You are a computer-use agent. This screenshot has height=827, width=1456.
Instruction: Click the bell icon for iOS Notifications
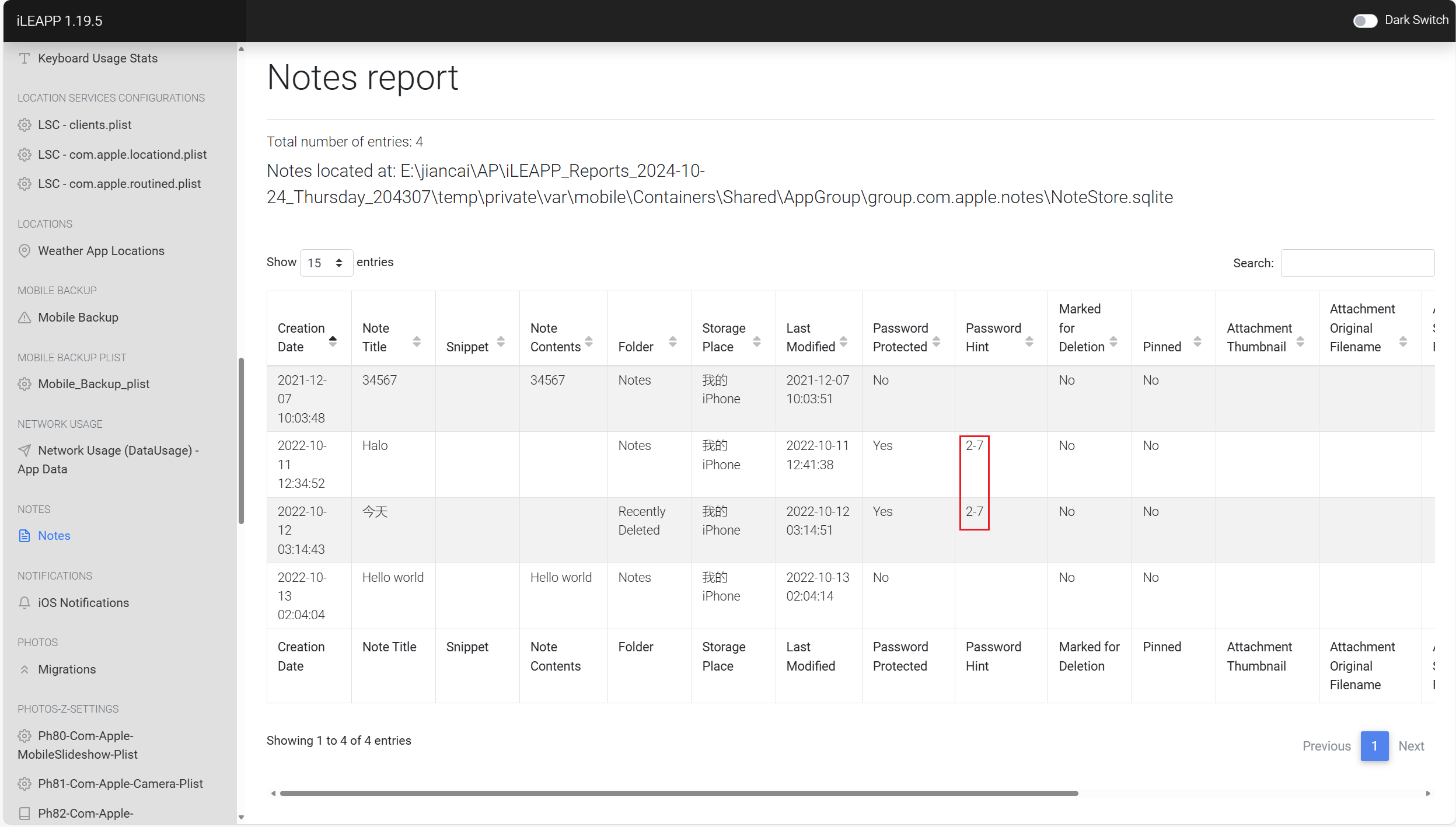pyautogui.click(x=25, y=603)
